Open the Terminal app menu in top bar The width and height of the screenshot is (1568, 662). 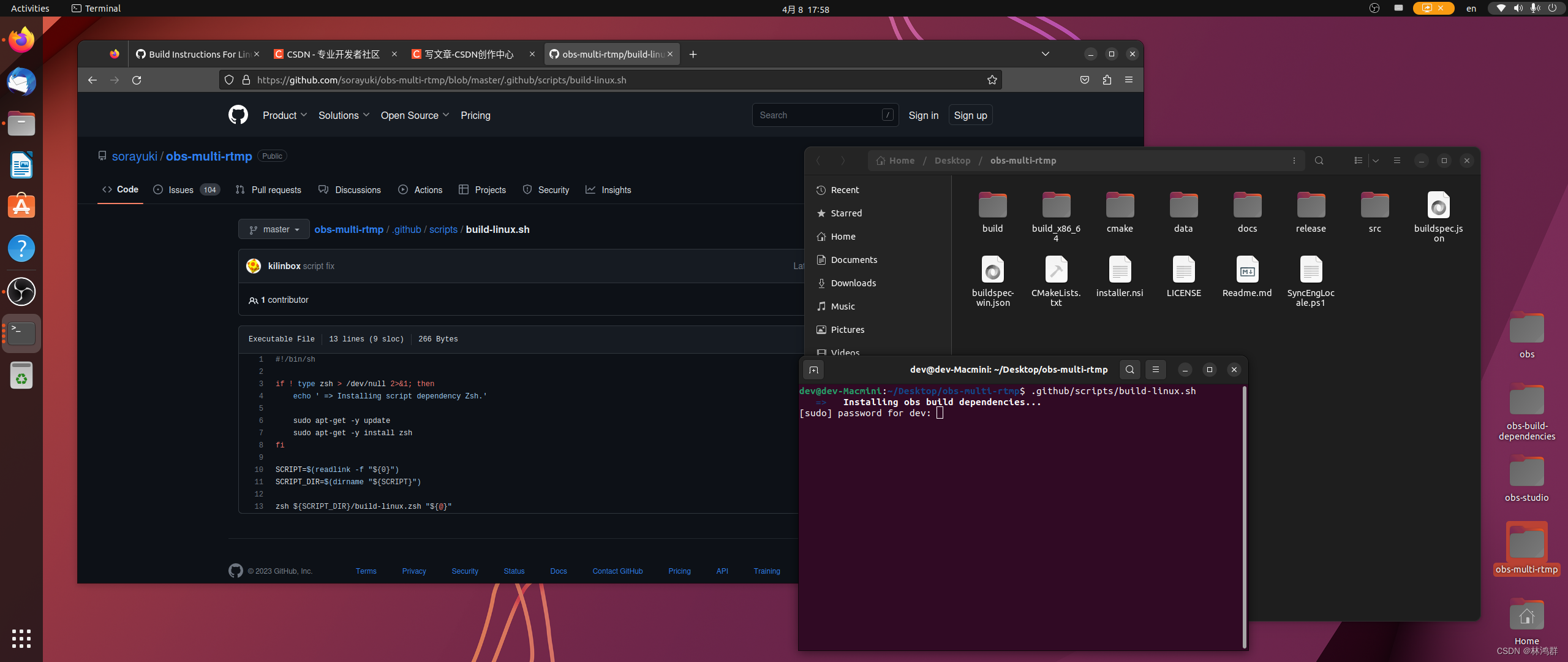(x=96, y=9)
